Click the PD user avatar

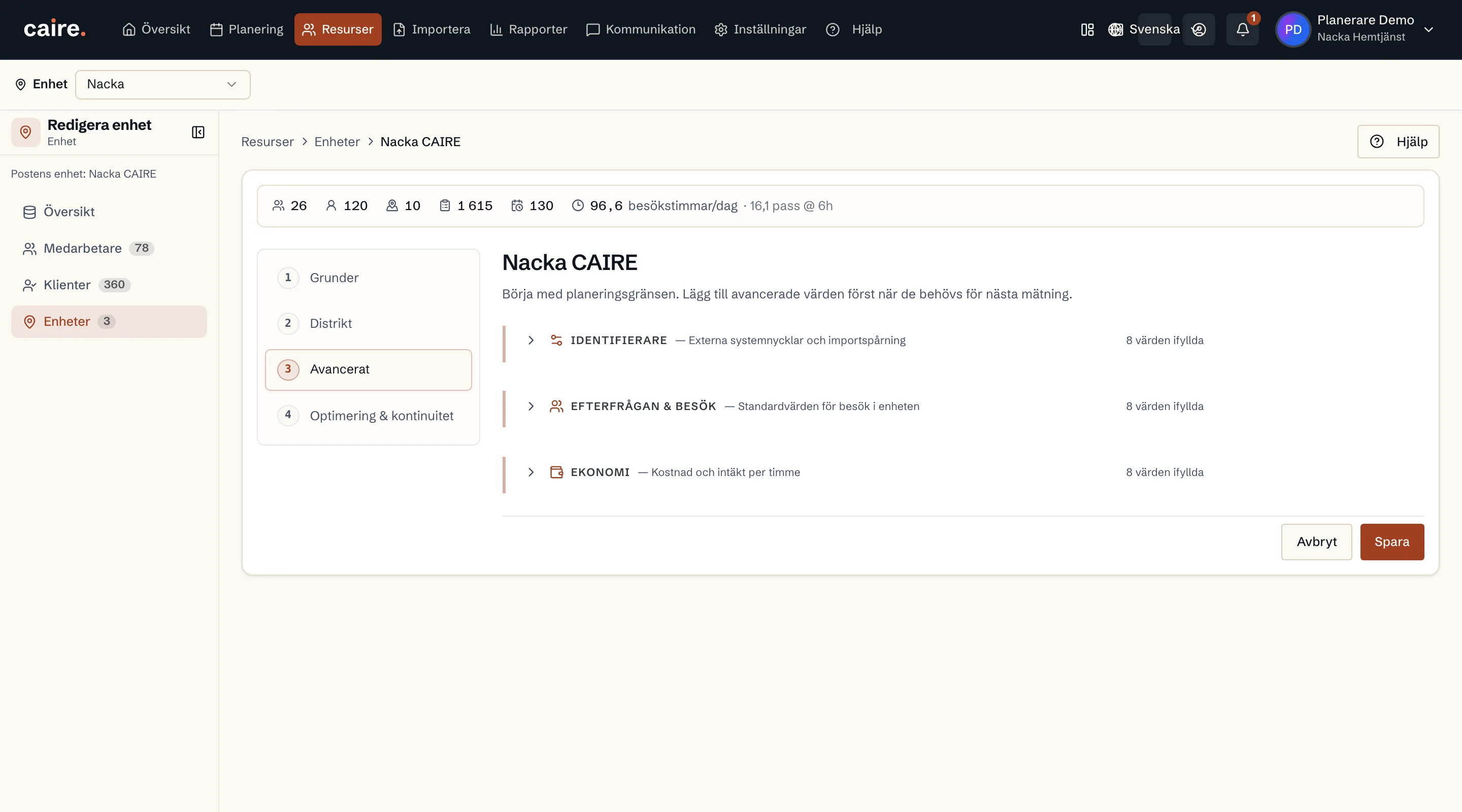click(1293, 29)
